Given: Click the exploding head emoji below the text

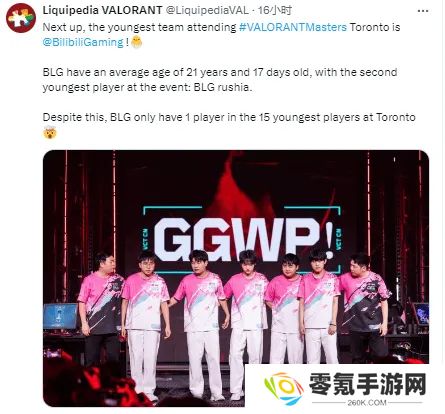Looking at the screenshot, I should [50, 133].
